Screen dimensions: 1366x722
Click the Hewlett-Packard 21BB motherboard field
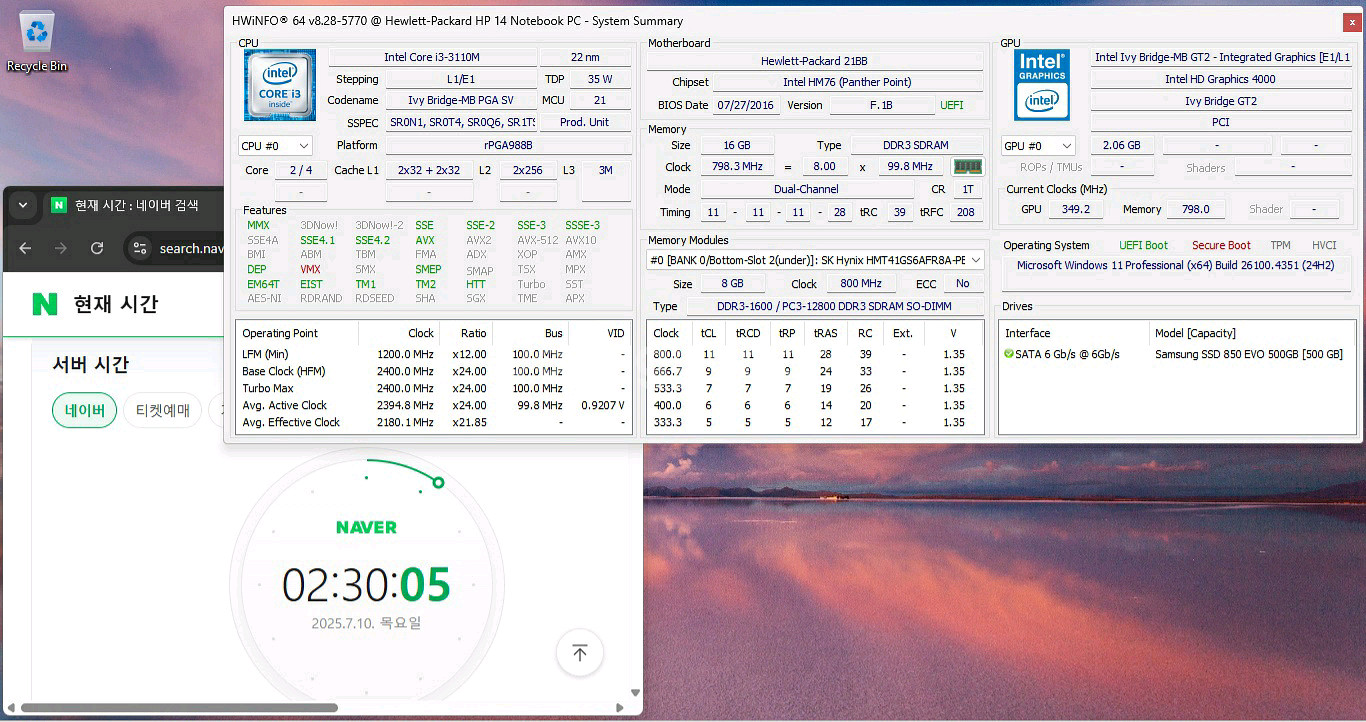(814, 61)
